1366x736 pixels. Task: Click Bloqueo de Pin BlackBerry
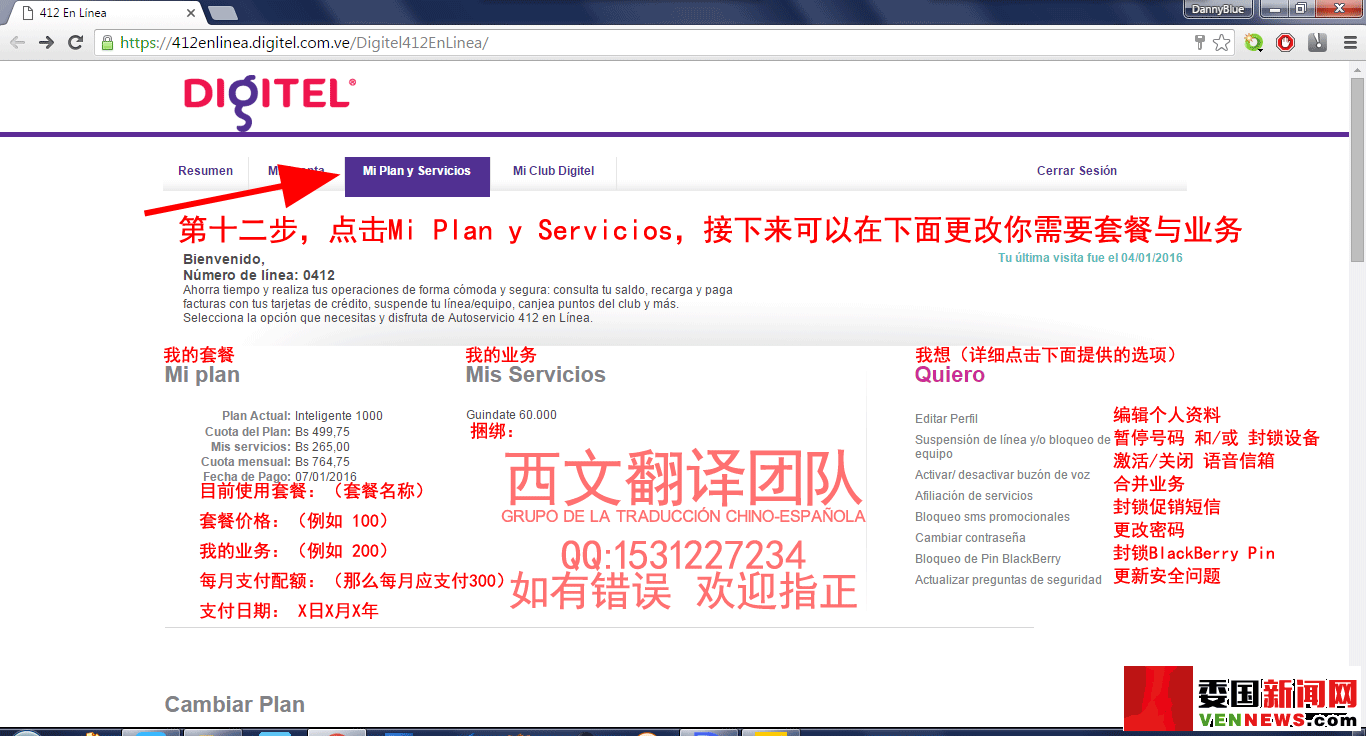pyautogui.click(x=988, y=559)
